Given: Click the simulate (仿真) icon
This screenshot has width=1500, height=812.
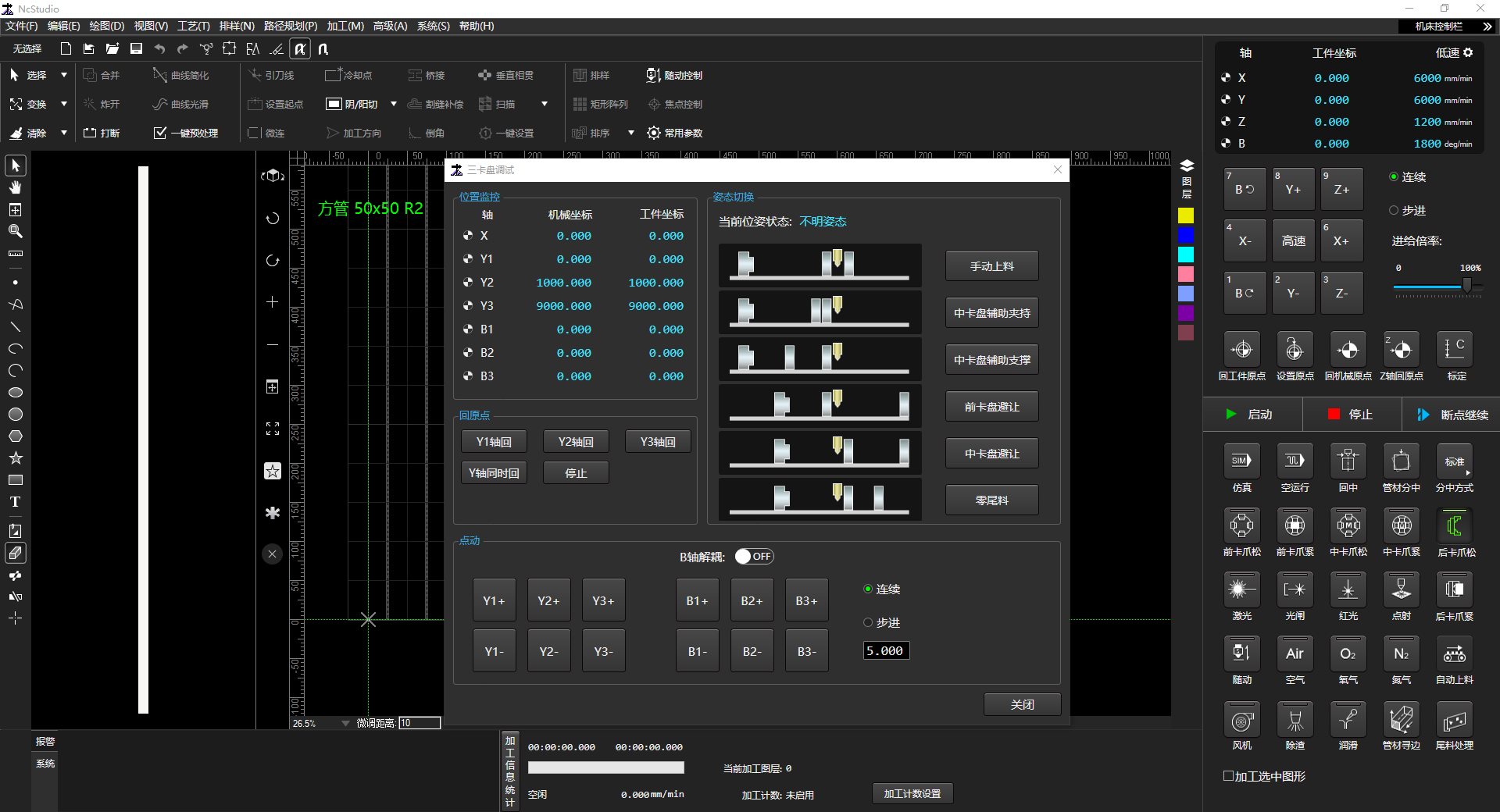Looking at the screenshot, I should click(1241, 461).
